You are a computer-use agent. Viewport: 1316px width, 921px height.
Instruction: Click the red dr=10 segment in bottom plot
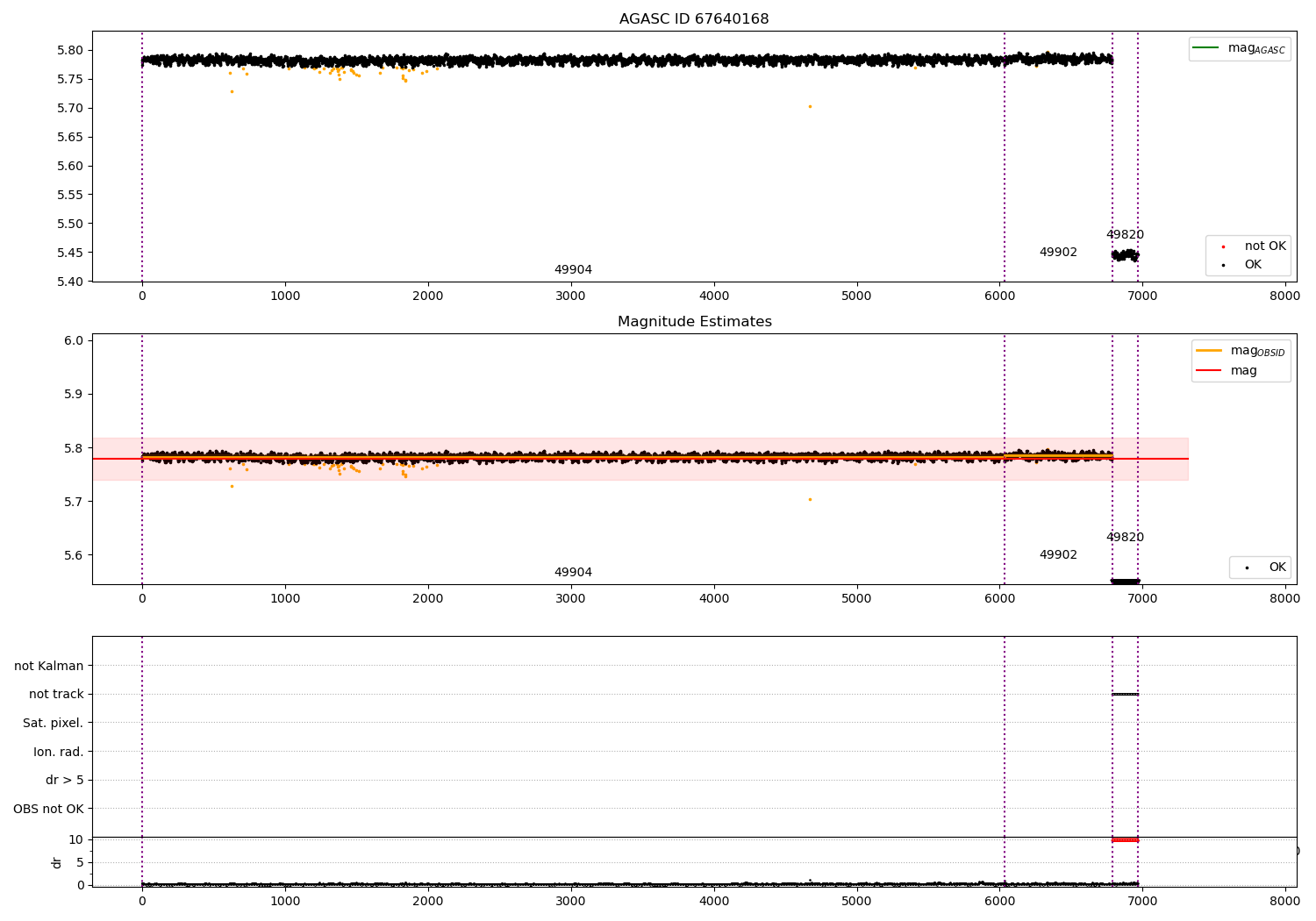(x=1125, y=839)
